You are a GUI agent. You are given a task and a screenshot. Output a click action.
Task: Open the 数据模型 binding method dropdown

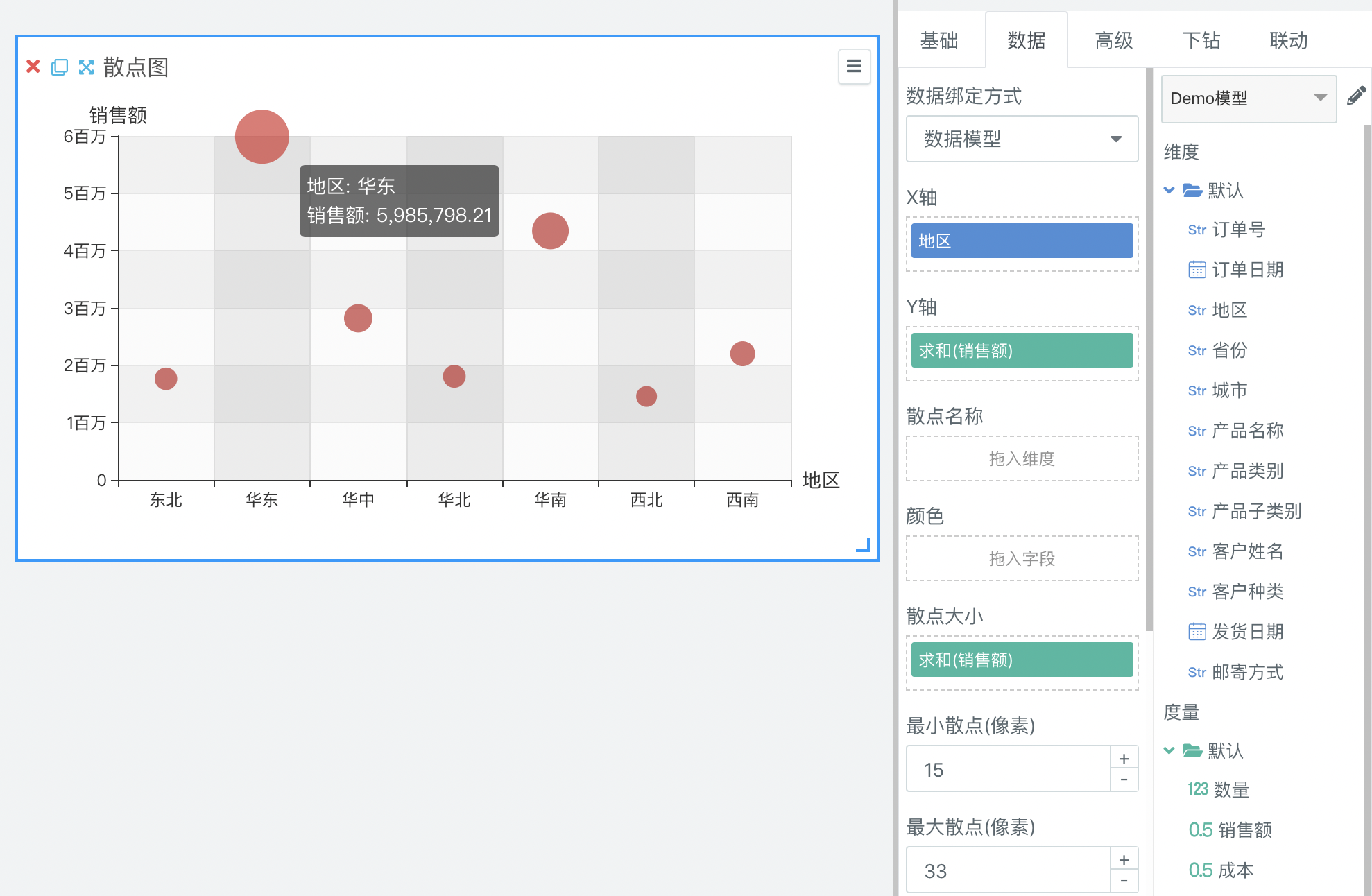[1022, 139]
